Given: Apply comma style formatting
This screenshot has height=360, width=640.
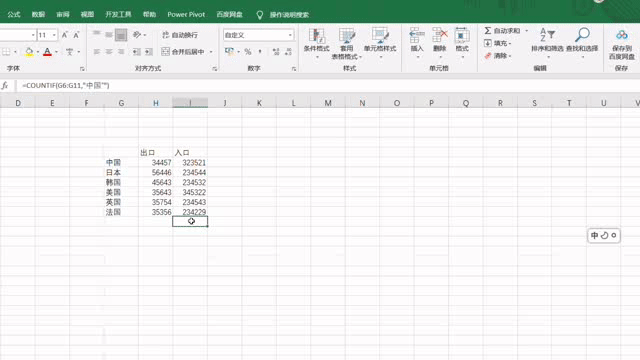Looking at the screenshot, I should point(260,52).
